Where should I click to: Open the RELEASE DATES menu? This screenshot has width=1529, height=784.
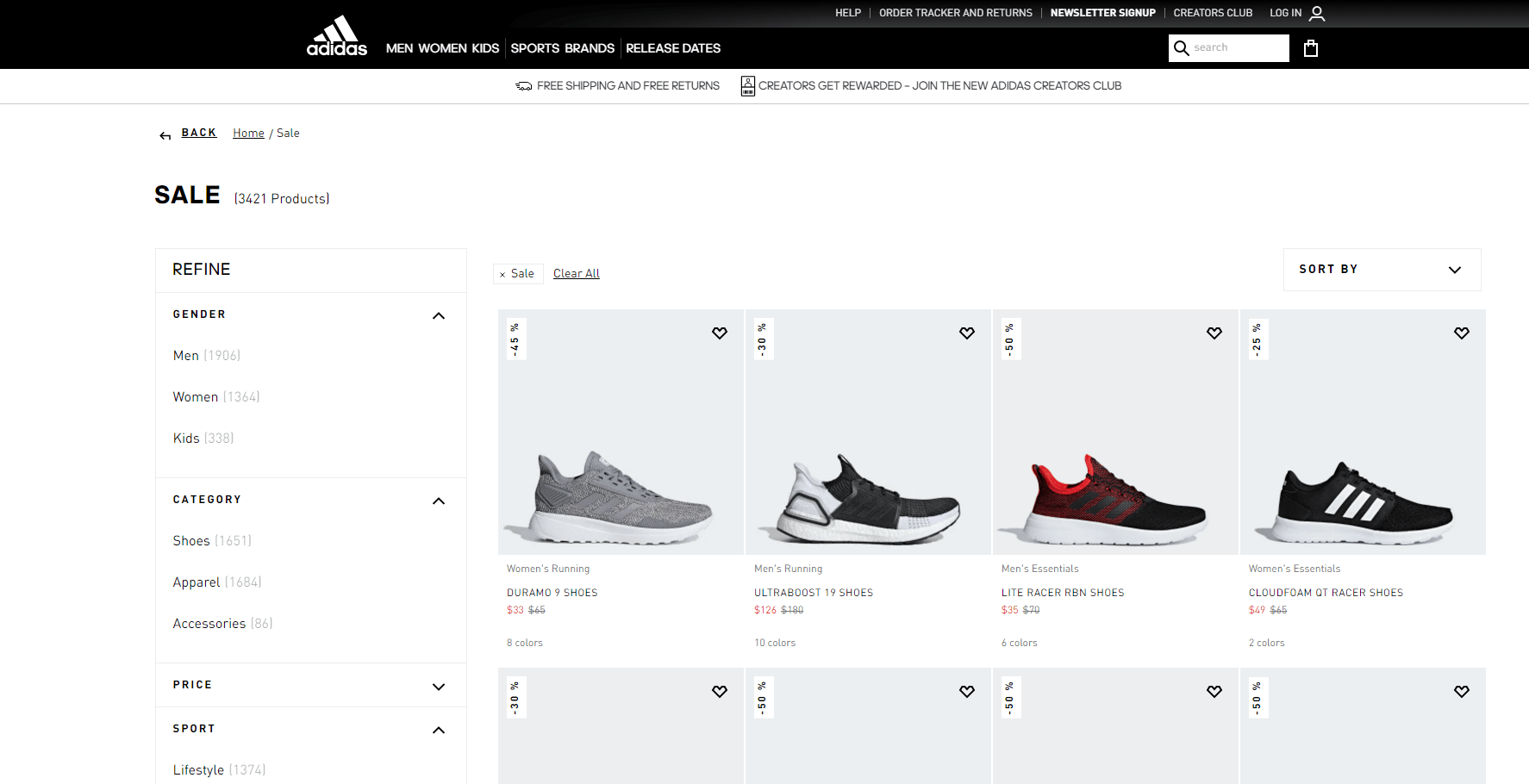[673, 48]
